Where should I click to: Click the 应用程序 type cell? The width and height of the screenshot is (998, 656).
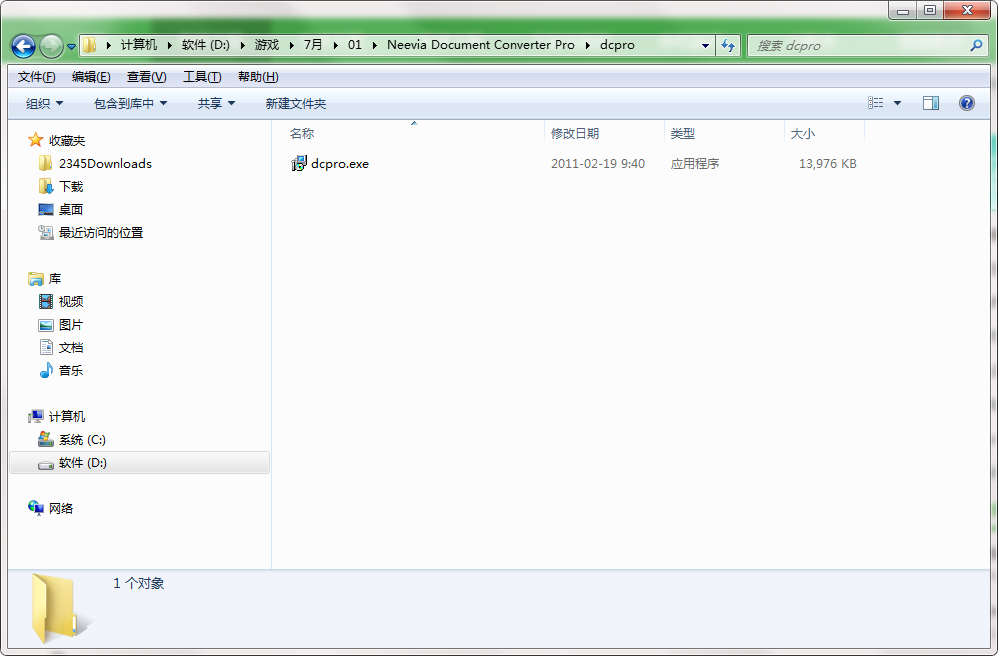[x=694, y=164]
